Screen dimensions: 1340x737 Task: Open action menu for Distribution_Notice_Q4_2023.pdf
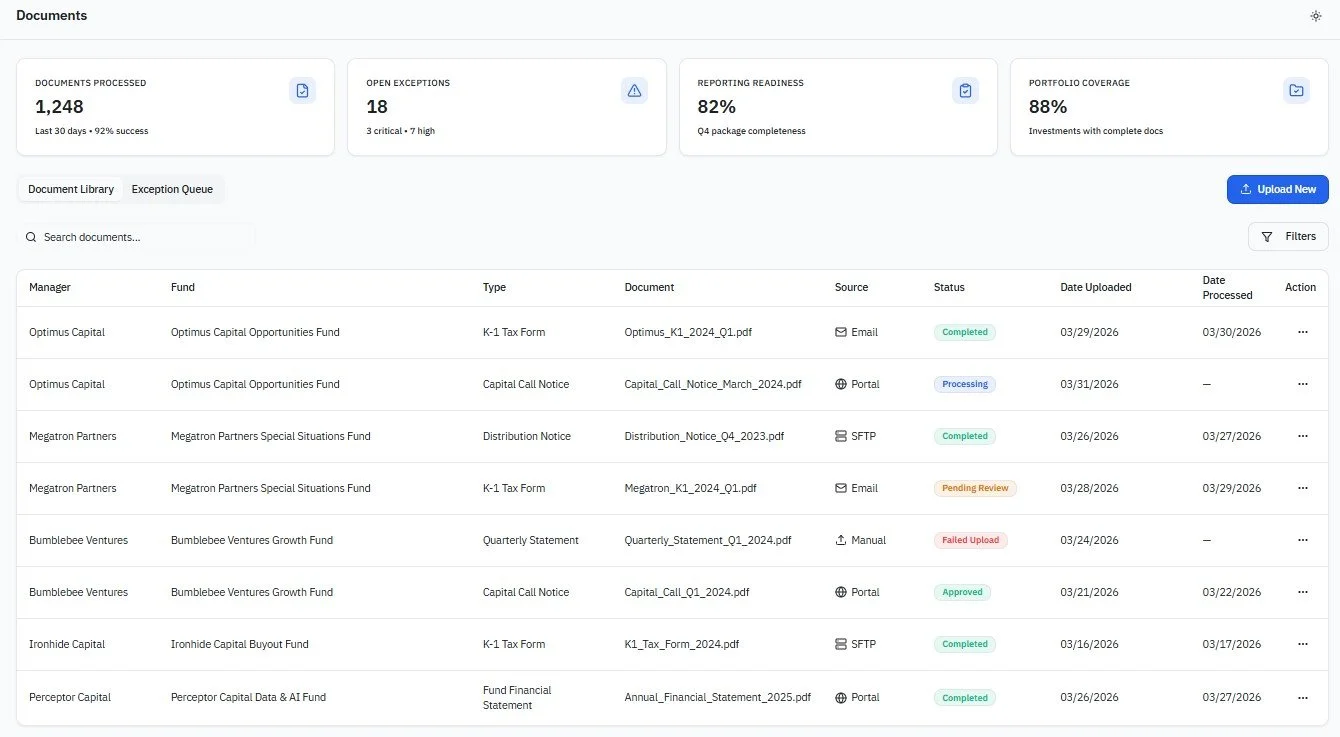[x=1302, y=436]
